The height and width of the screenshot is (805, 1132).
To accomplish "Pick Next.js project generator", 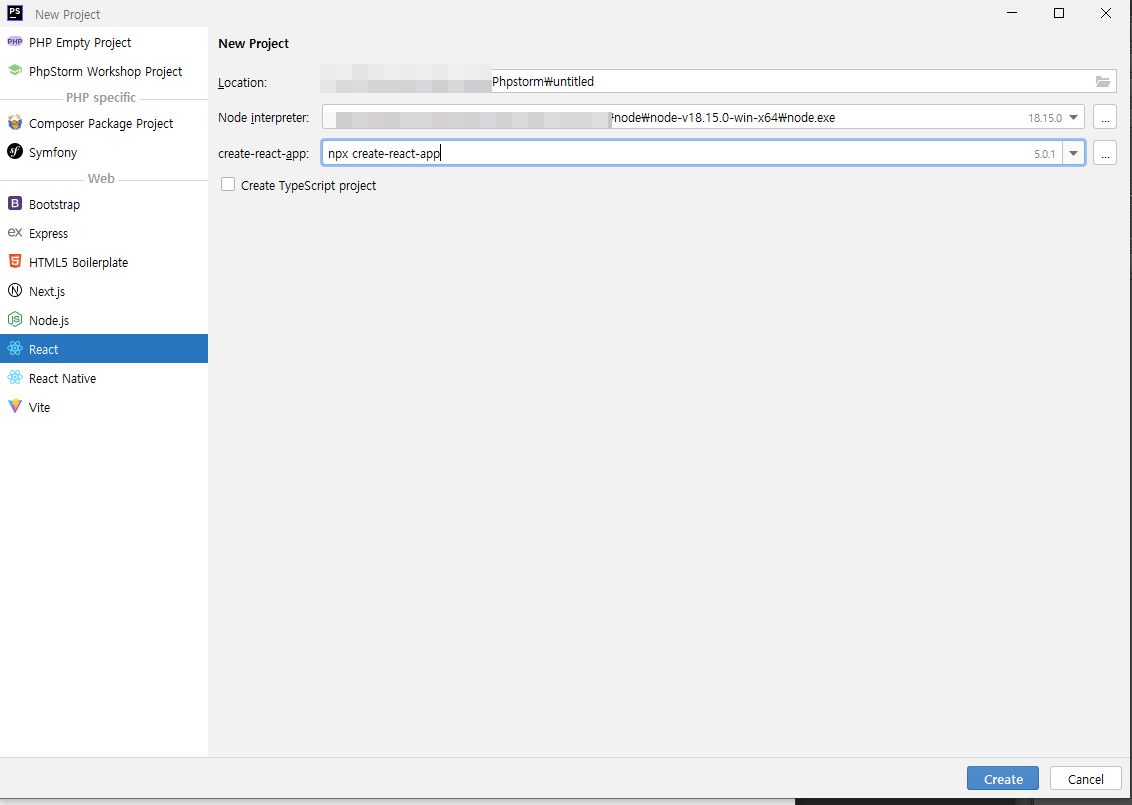I will [104, 291].
